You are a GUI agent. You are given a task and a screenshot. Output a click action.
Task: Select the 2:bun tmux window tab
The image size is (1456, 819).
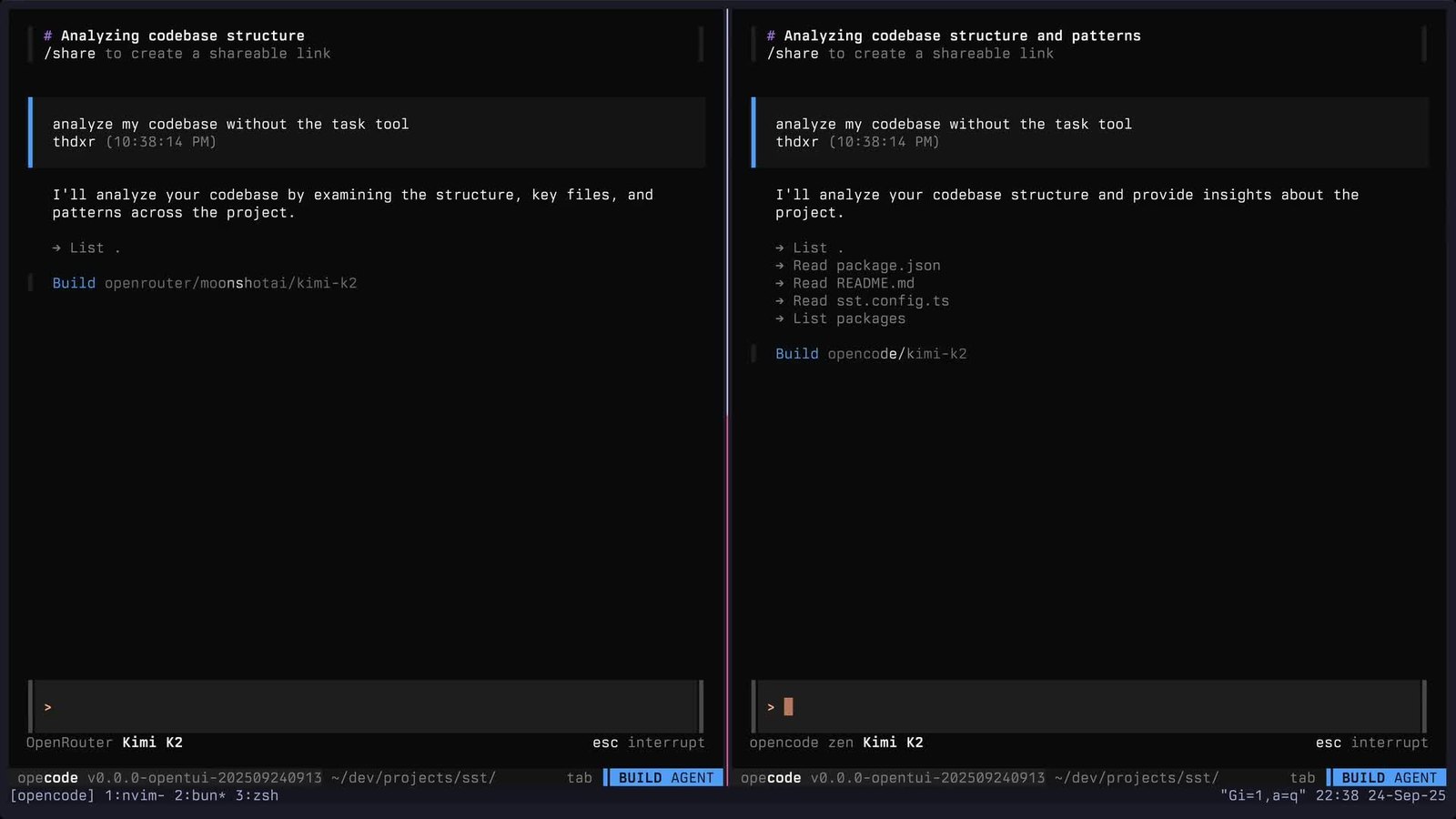(x=200, y=795)
